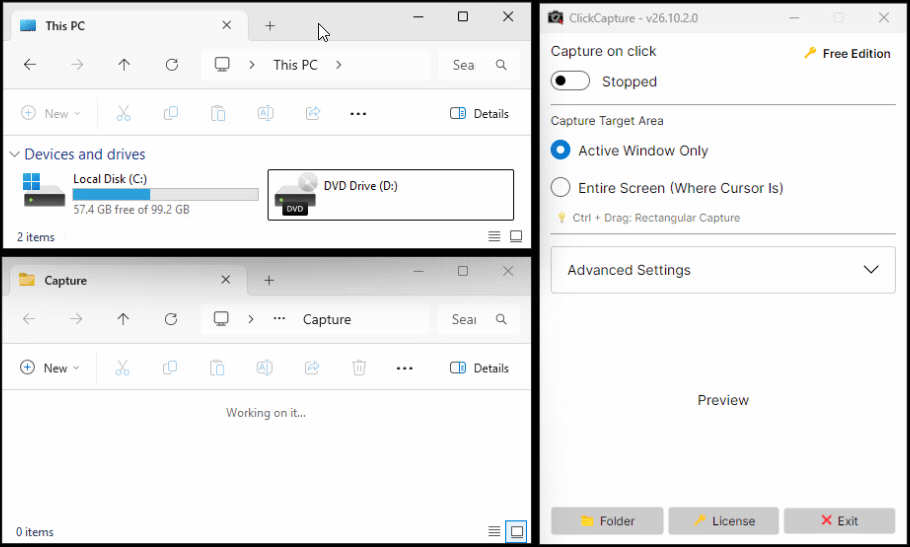Show hidden path via ellipsis in Capture address bar
Image resolution: width=910 pixels, height=547 pixels.
(x=279, y=318)
